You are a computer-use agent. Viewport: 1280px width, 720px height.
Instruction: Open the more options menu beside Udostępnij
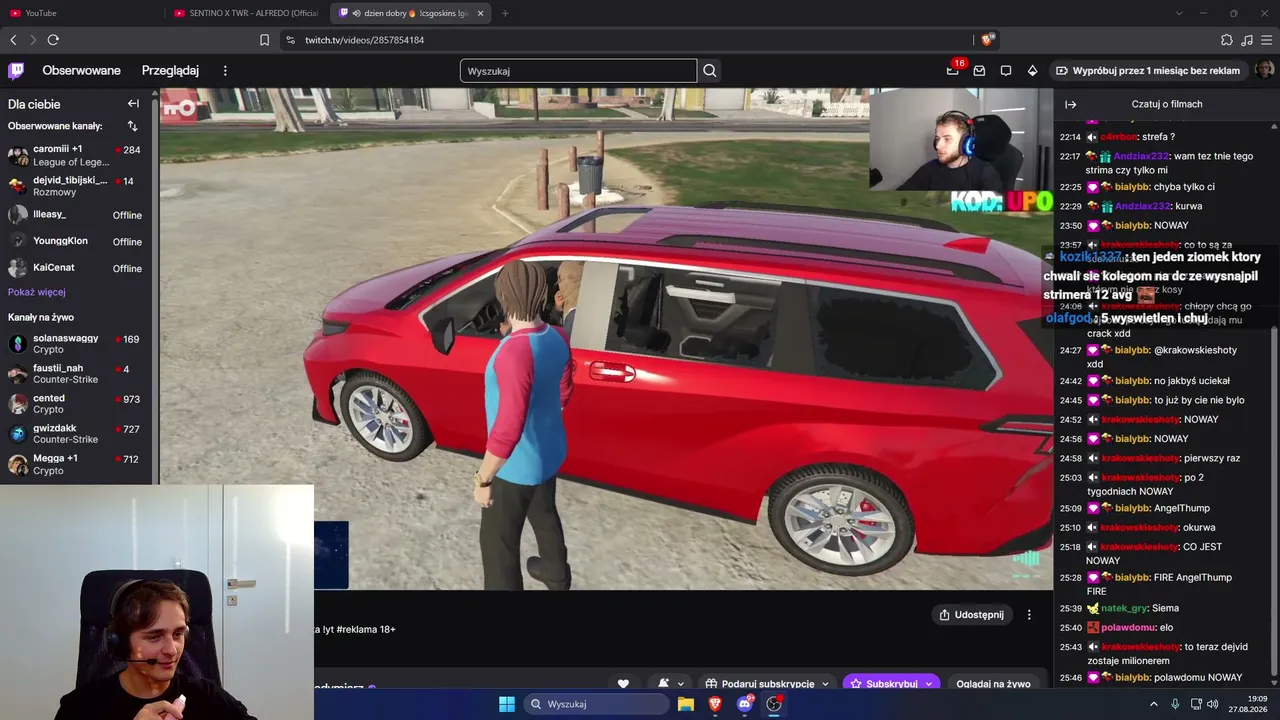coord(1029,615)
